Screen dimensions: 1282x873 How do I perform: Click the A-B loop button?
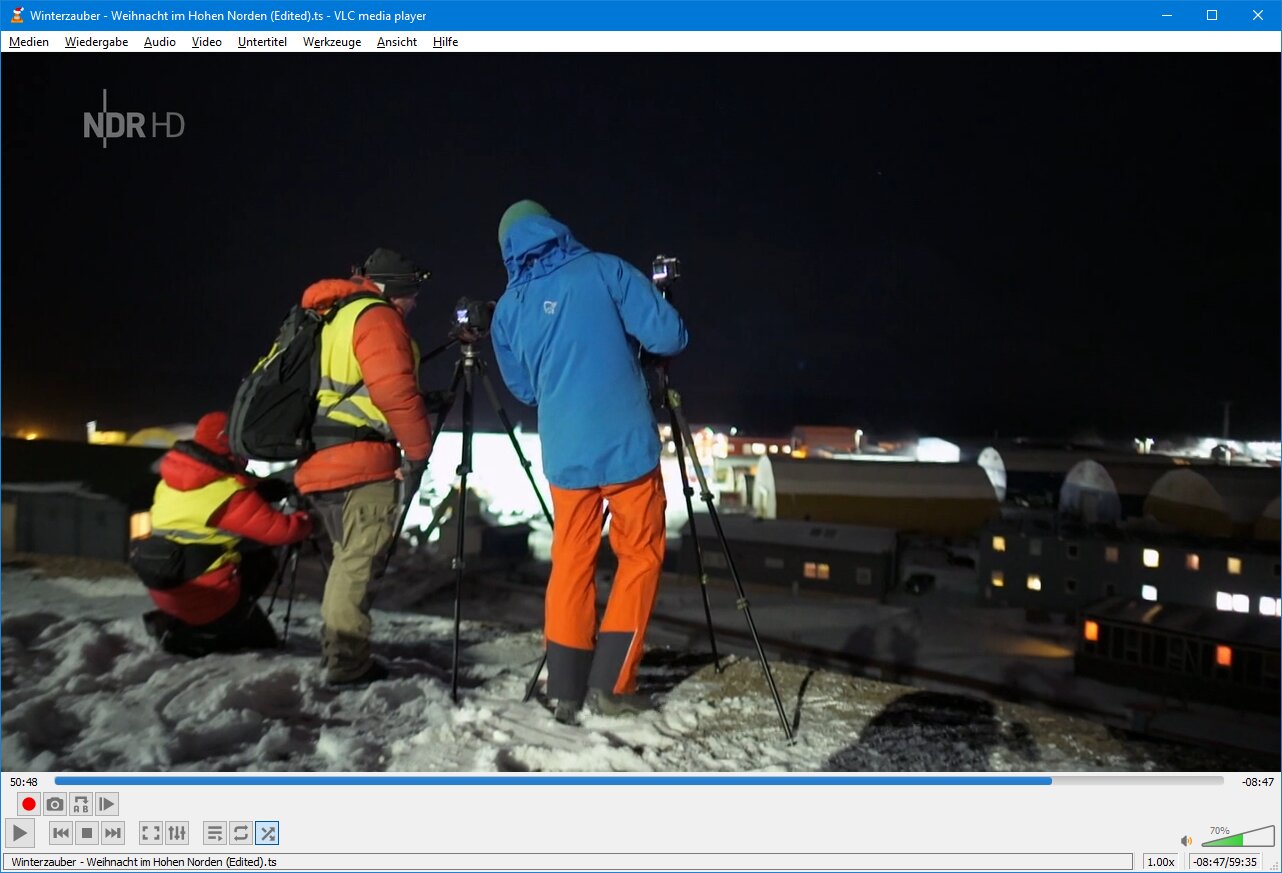(81, 804)
